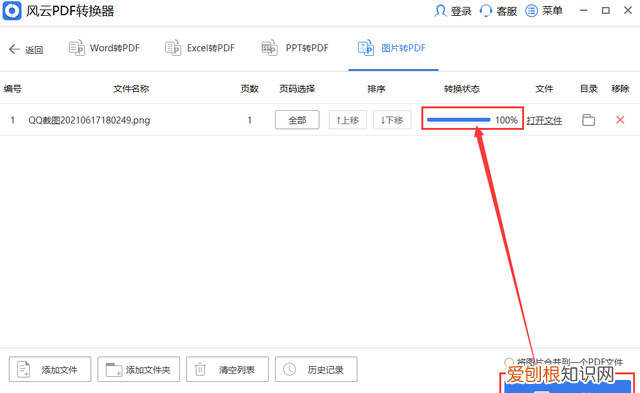Screen dimensions: 640x393
Task: Click the 页数 column header
Action: tap(249, 89)
